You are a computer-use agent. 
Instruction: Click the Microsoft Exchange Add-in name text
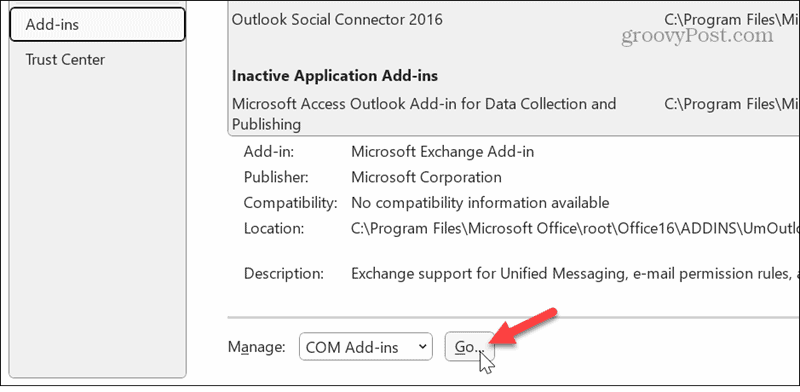tap(442, 152)
